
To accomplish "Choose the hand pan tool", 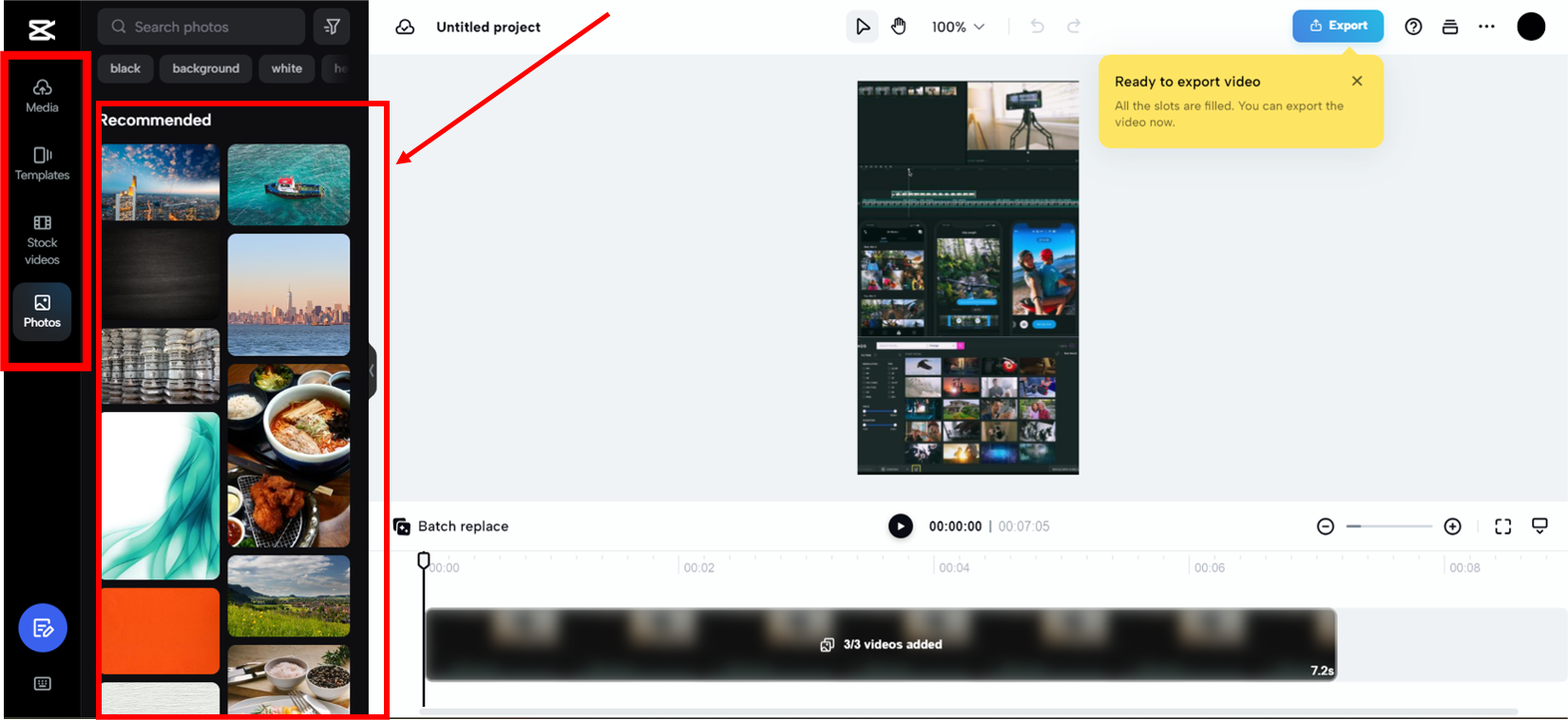I will (899, 27).
